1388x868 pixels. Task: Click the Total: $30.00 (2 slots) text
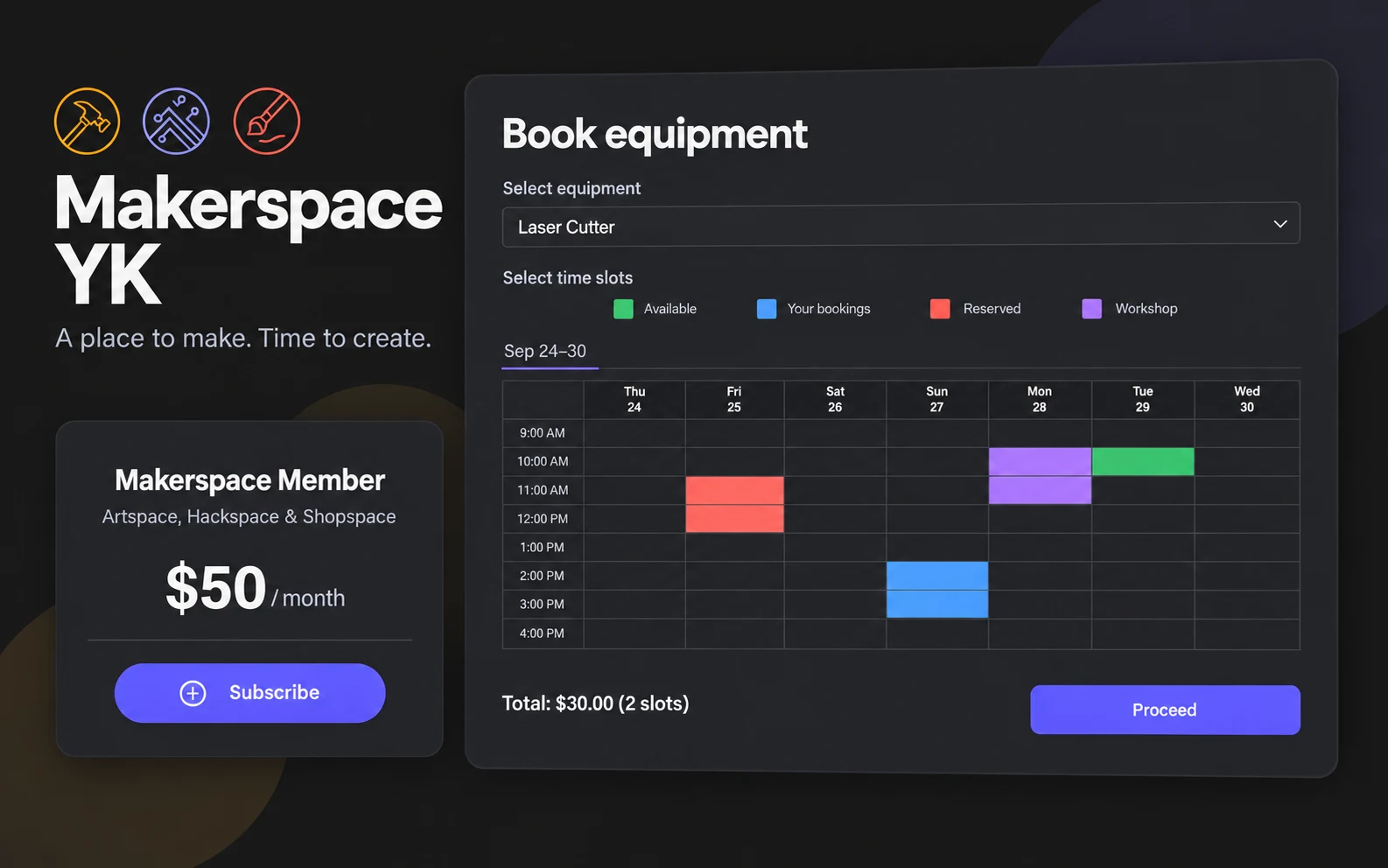click(595, 703)
